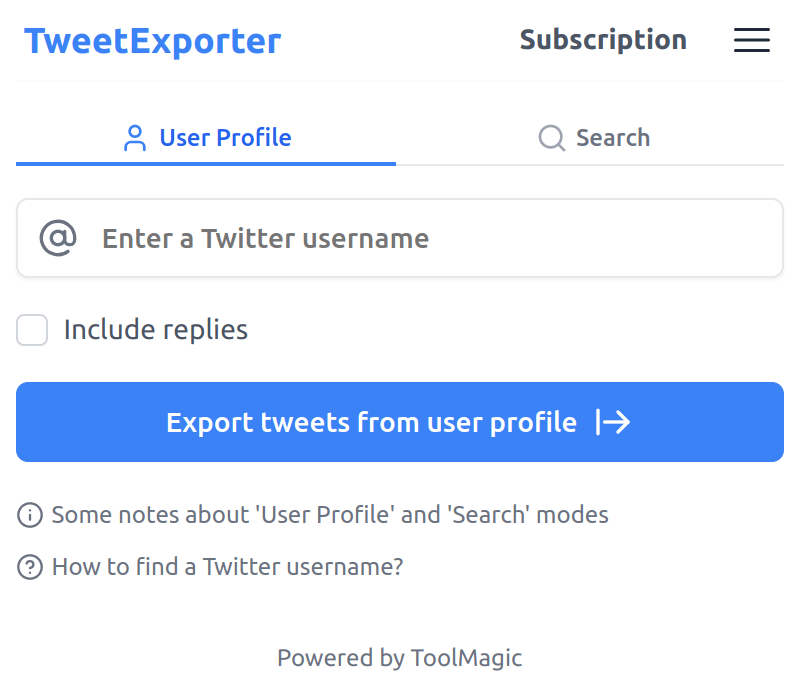Viewport: 800px width, 690px height.
Task: Click the 'Search' tab label text
Action: pyautogui.click(x=612, y=138)
